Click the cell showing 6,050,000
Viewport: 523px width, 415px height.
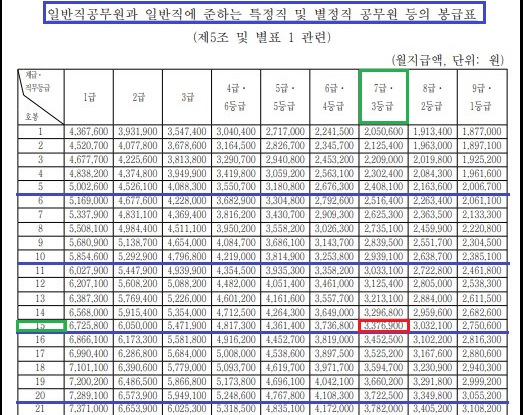tap(138, 326)
